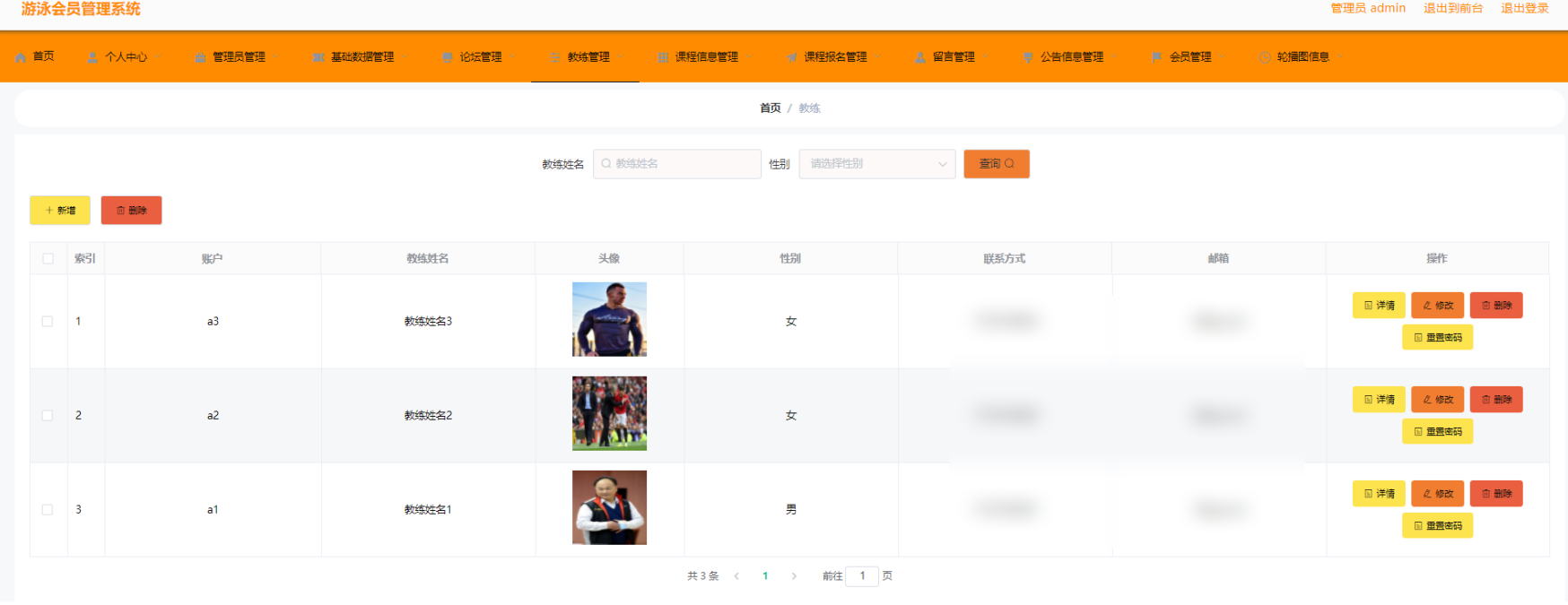Tick the select-all checkbox in table header

coord(48,259)
